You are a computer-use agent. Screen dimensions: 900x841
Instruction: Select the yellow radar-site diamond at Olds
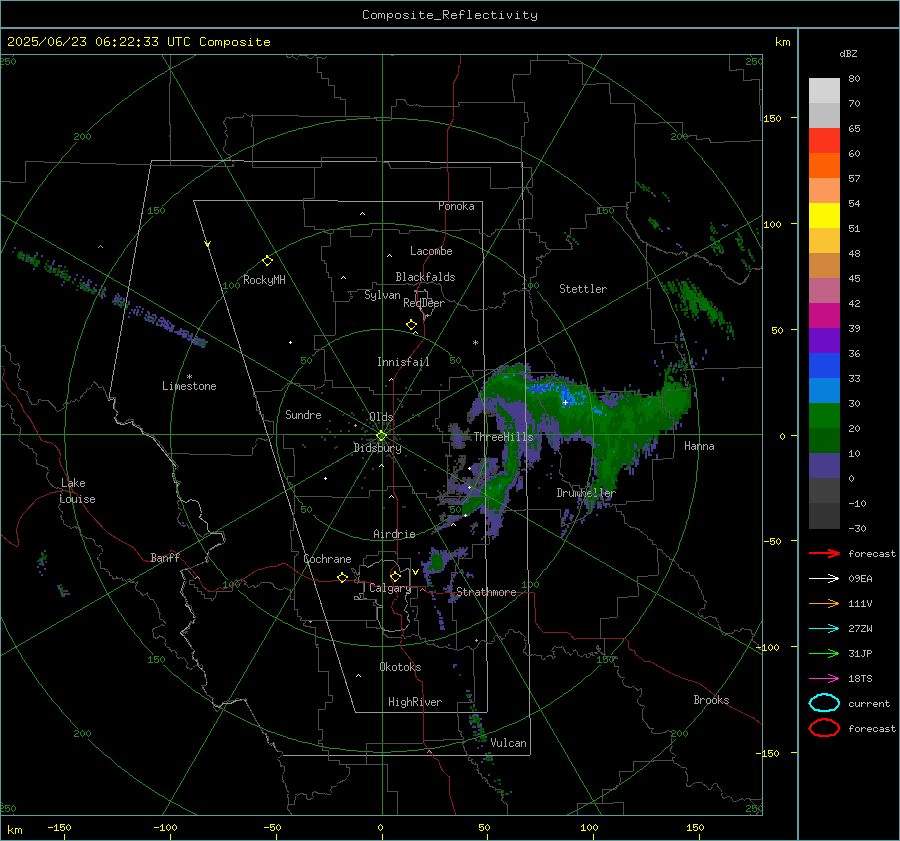click(x=381, y=436)
